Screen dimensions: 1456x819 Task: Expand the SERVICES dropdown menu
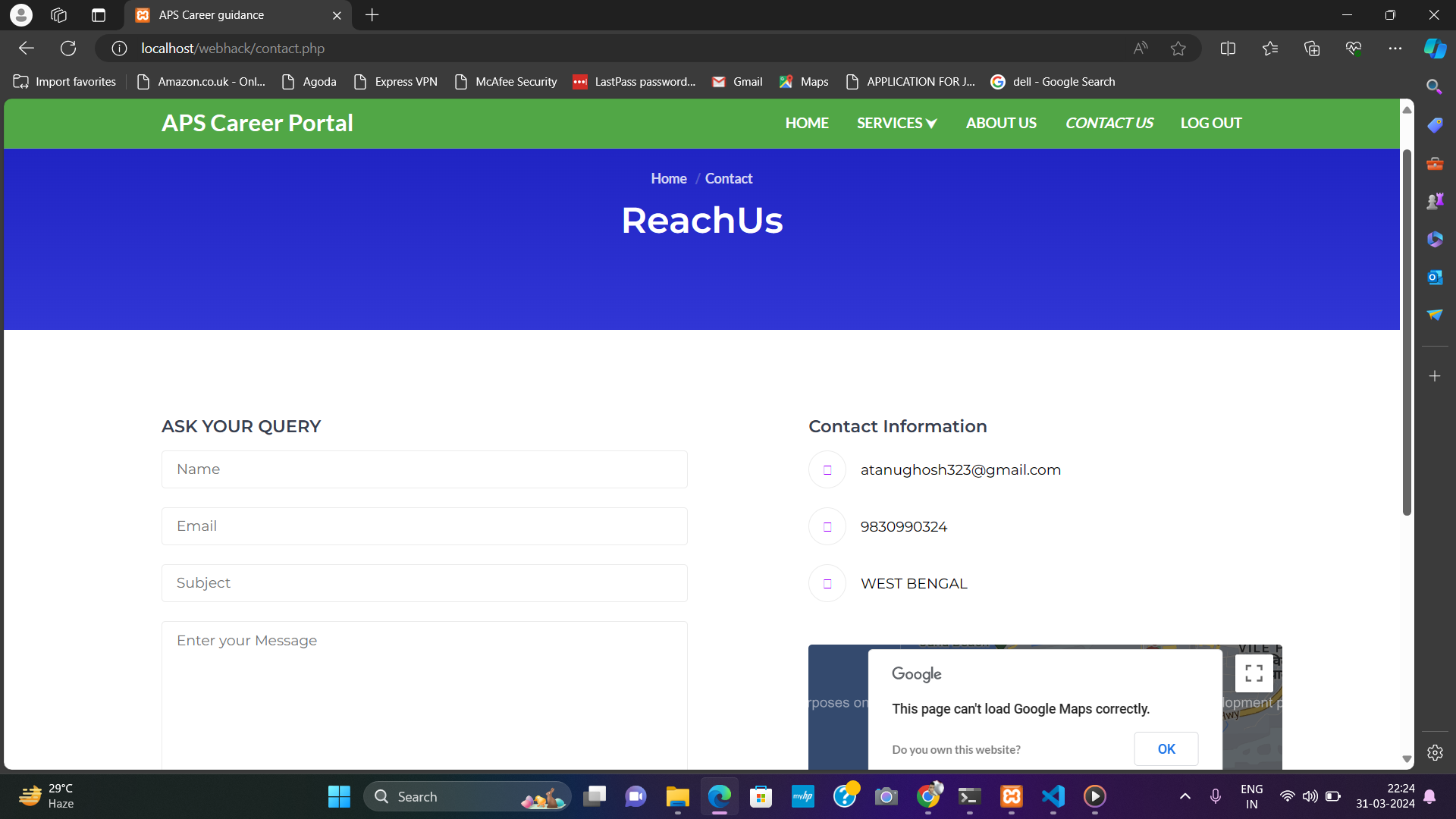896,123
